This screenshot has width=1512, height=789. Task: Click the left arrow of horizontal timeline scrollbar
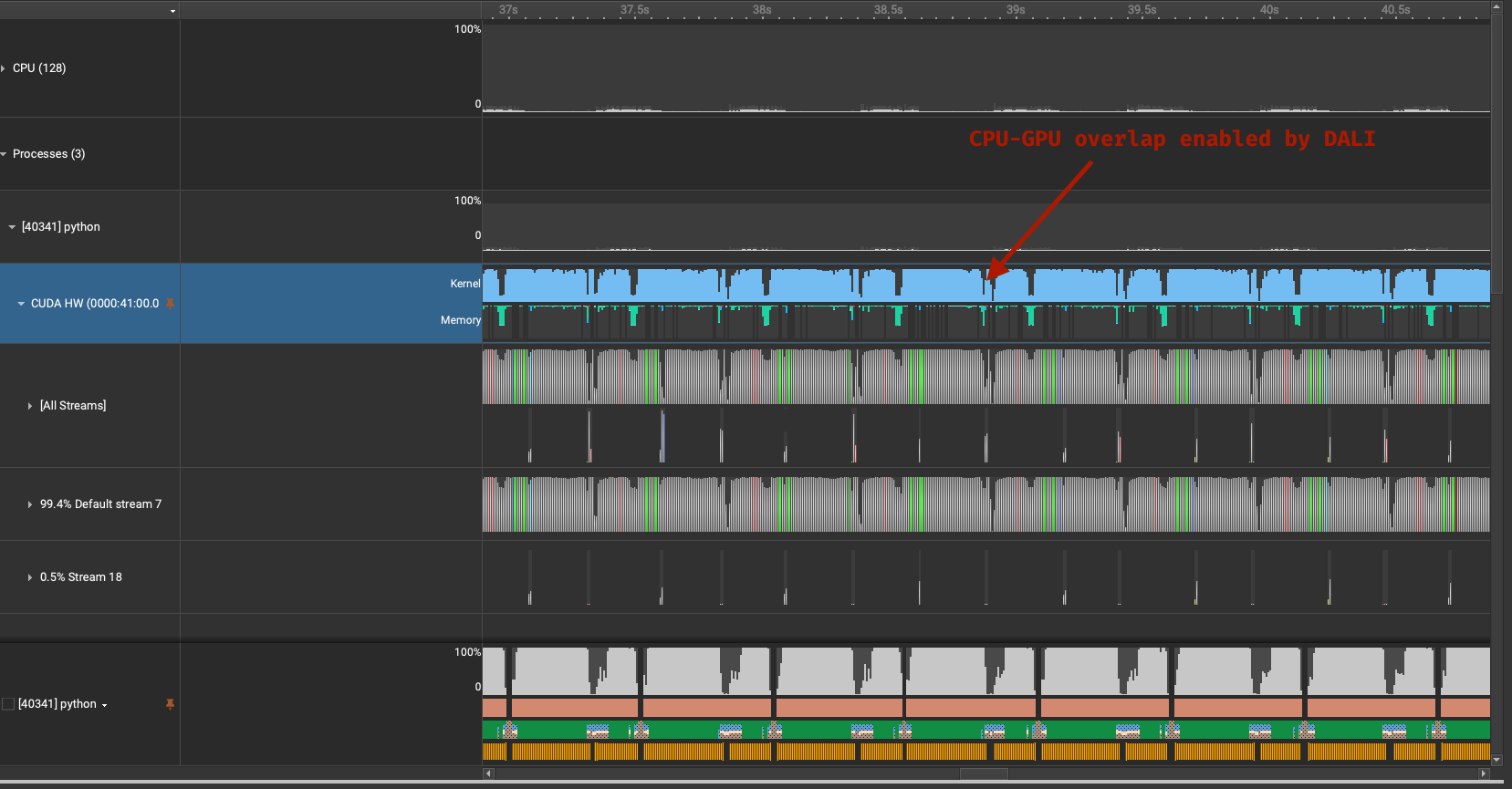pos(488,773)
